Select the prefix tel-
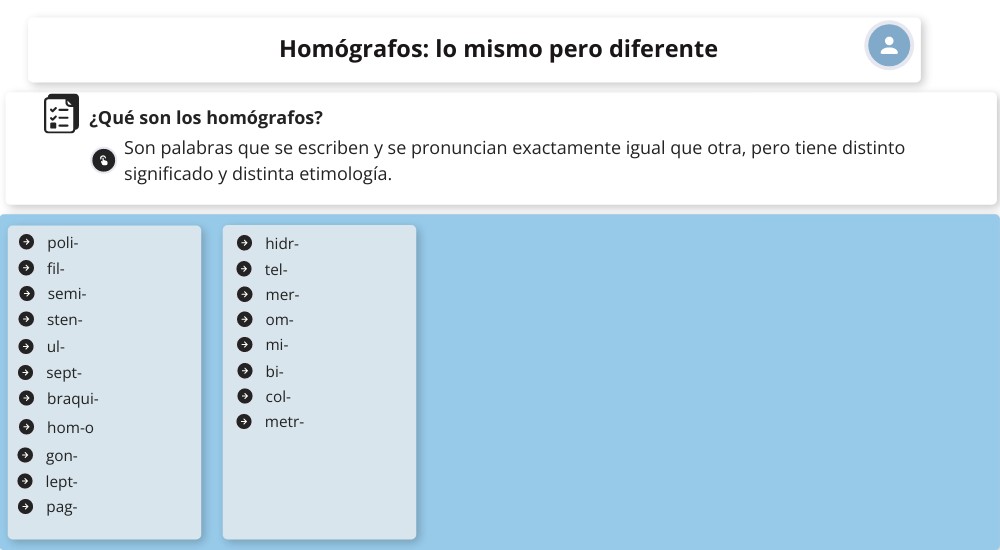This screenshot has width=1000, height=550. 276,269
